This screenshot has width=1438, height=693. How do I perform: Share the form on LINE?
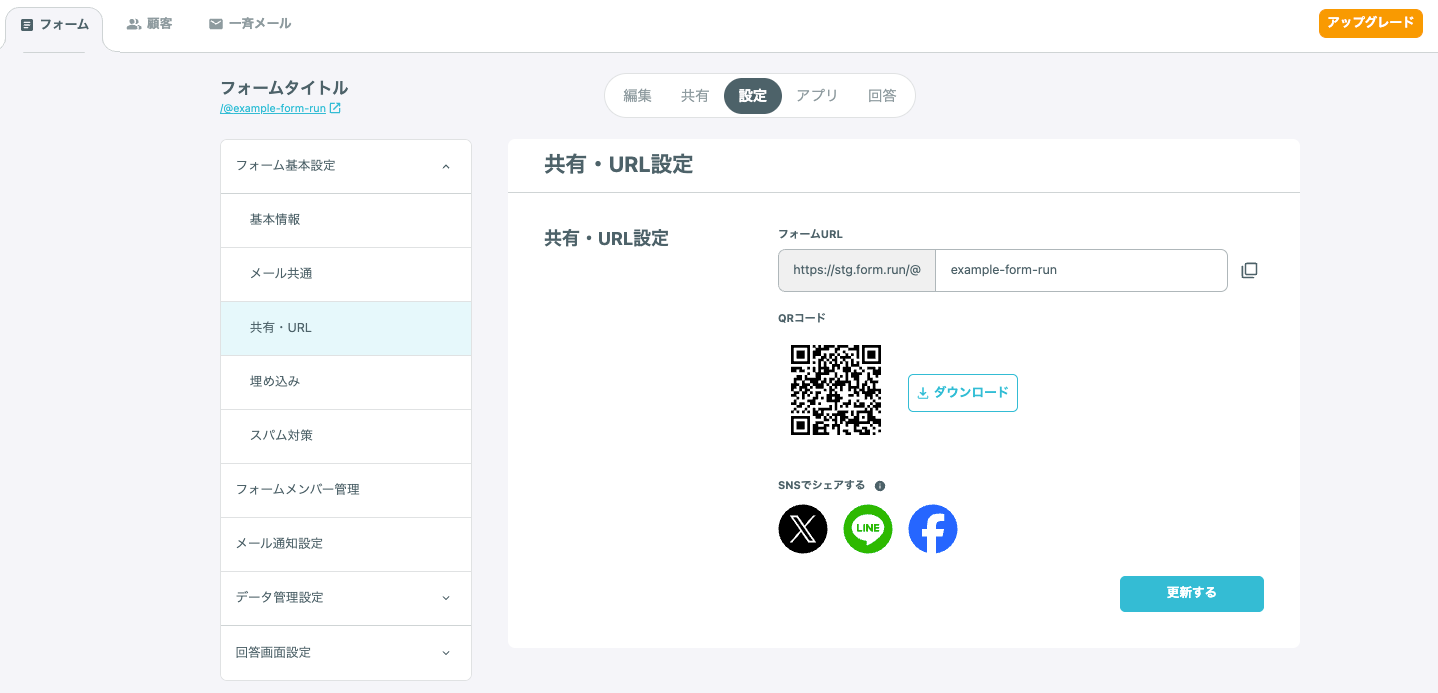coord(868,529)
